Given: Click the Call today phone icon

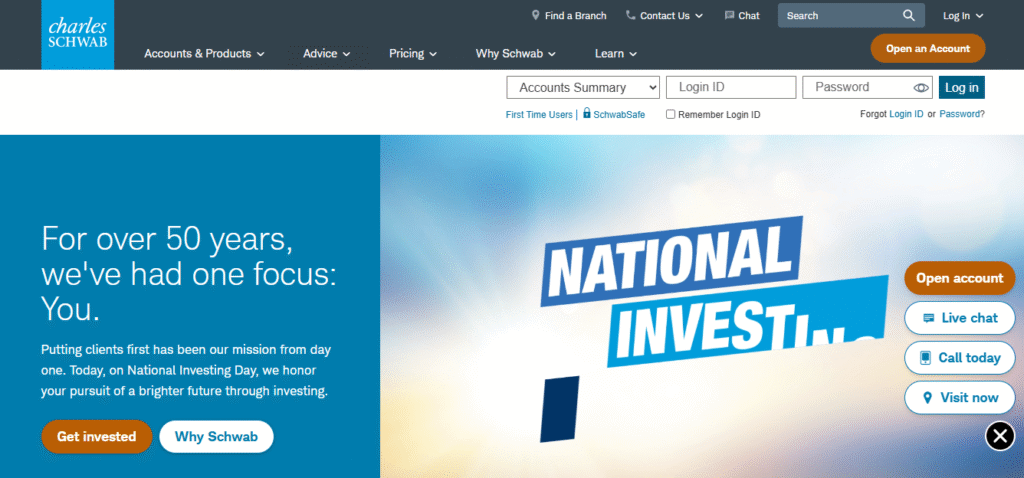Looking at the screenshot, I should coord(925,358).
